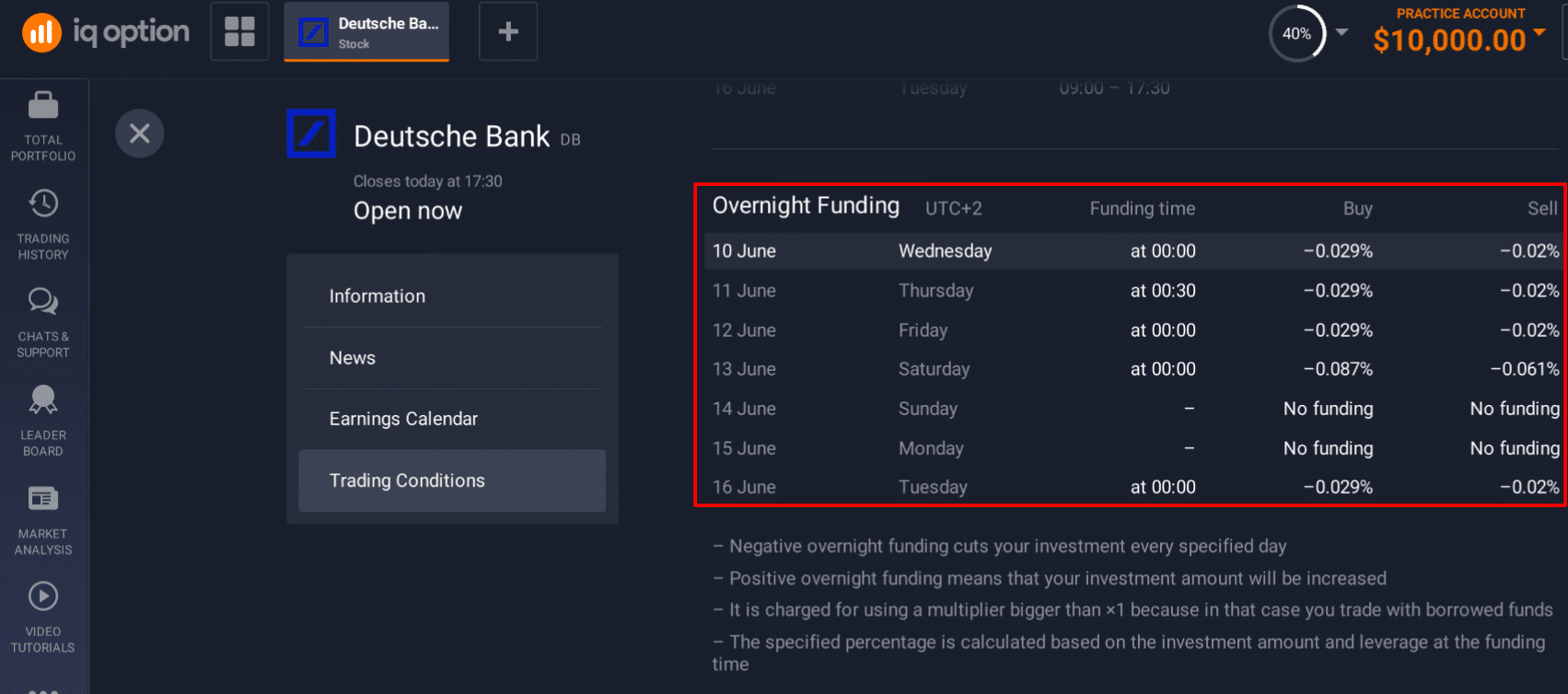Open the asset grid selector

pyautogui.click(x=239, y=30)
